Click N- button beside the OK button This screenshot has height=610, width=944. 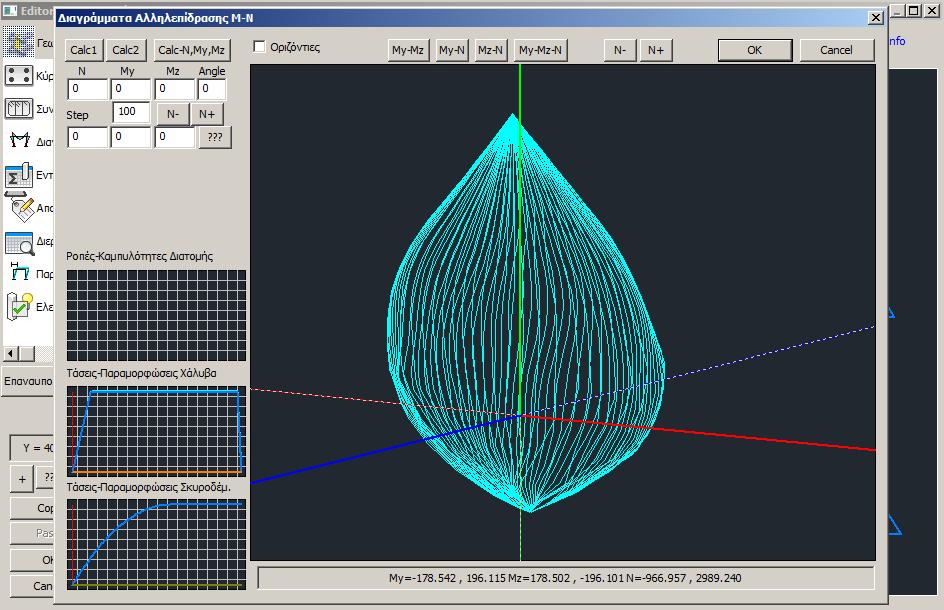tap(620, 50)
